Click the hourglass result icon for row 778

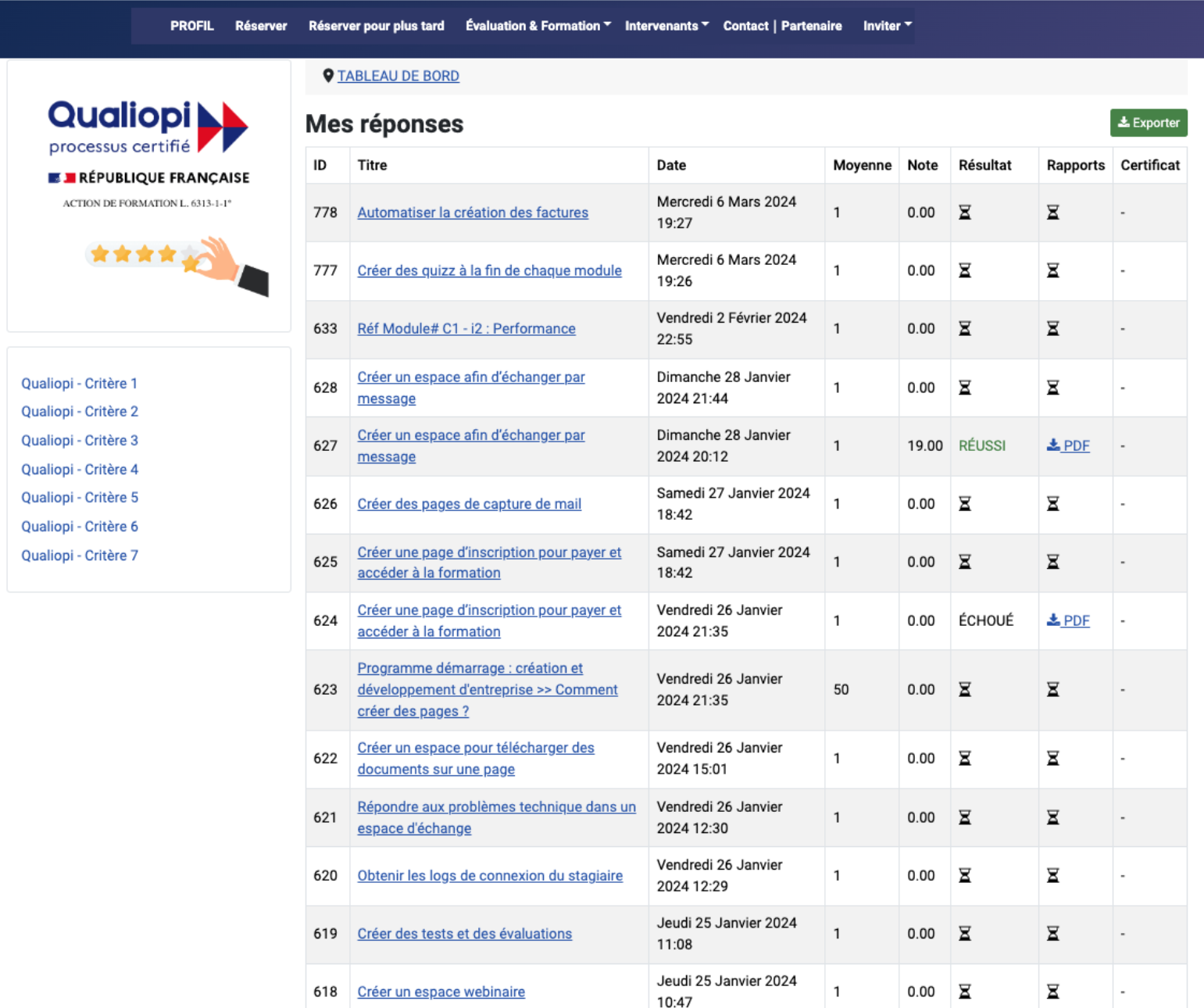point(965,213)
